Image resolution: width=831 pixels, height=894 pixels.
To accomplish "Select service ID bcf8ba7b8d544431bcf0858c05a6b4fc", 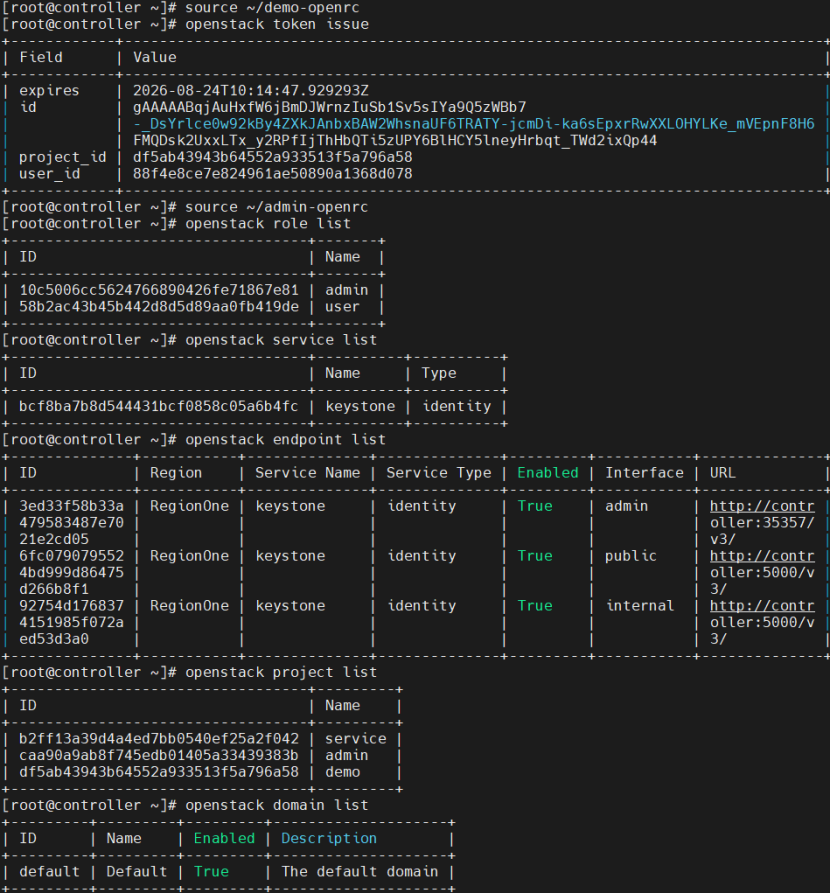I will 159,407.
